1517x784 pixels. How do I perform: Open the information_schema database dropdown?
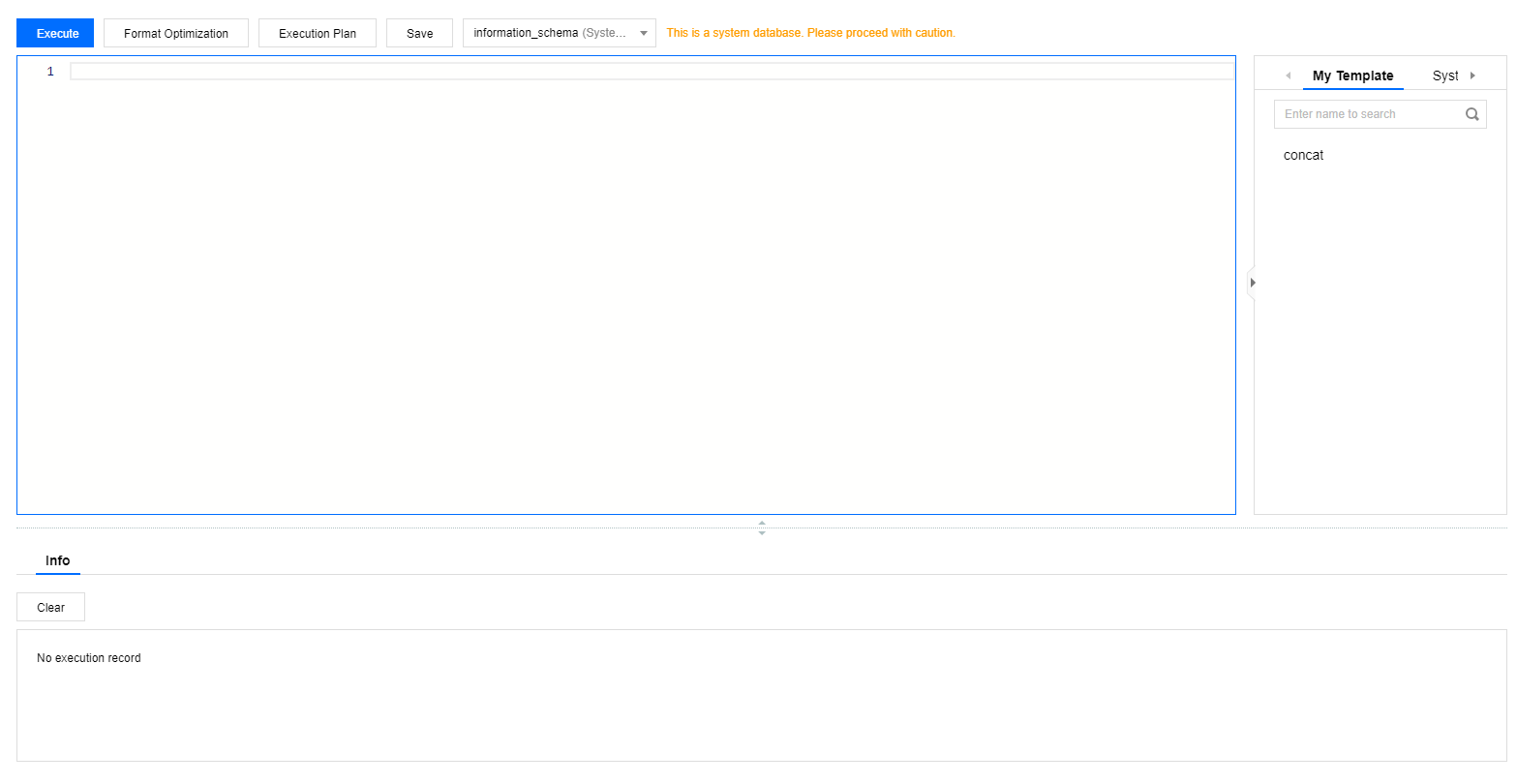pos(560,33)
